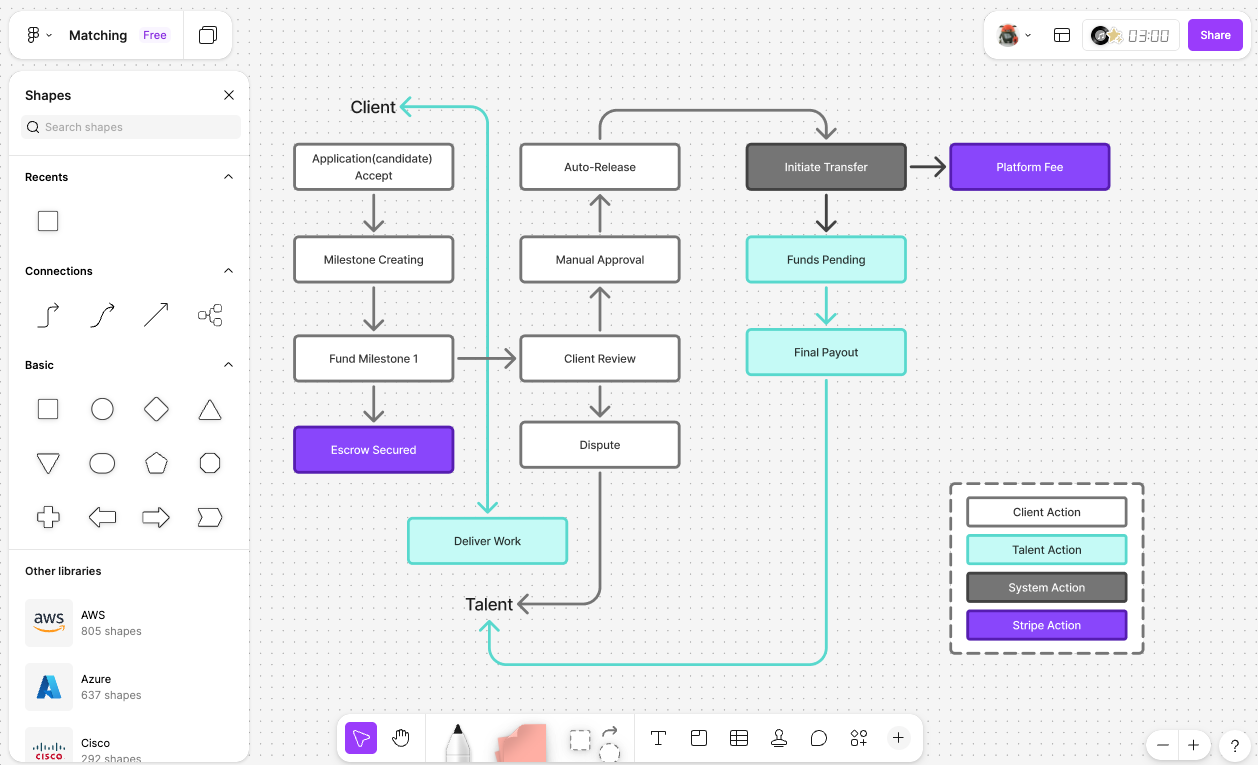The image size is (1258, 765).
Task: Collapse the Recents section
Action: click(228, 177)
